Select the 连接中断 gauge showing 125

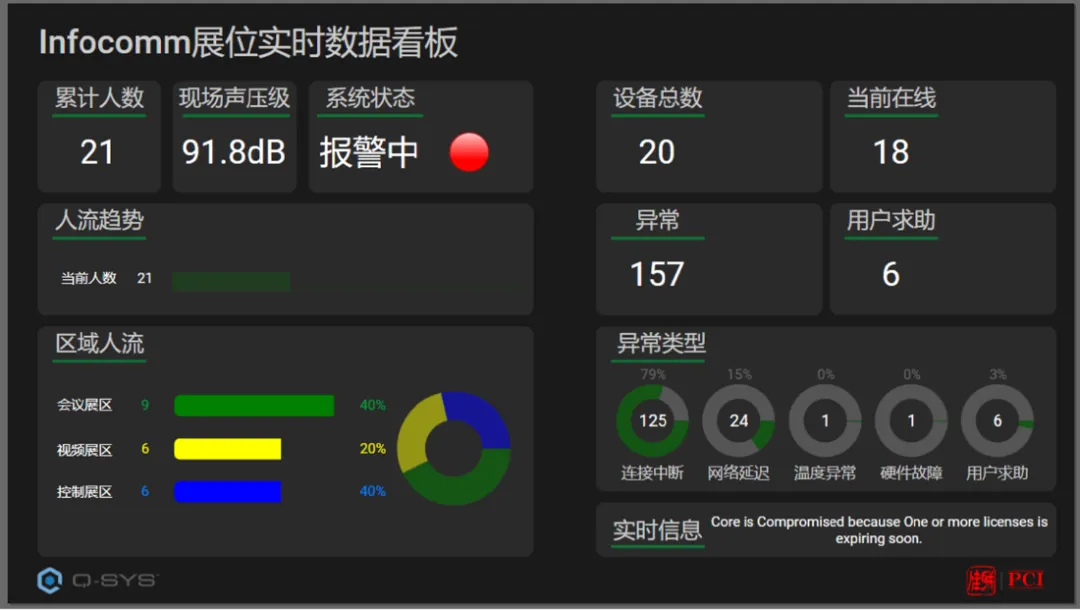(x=652, y=421)
